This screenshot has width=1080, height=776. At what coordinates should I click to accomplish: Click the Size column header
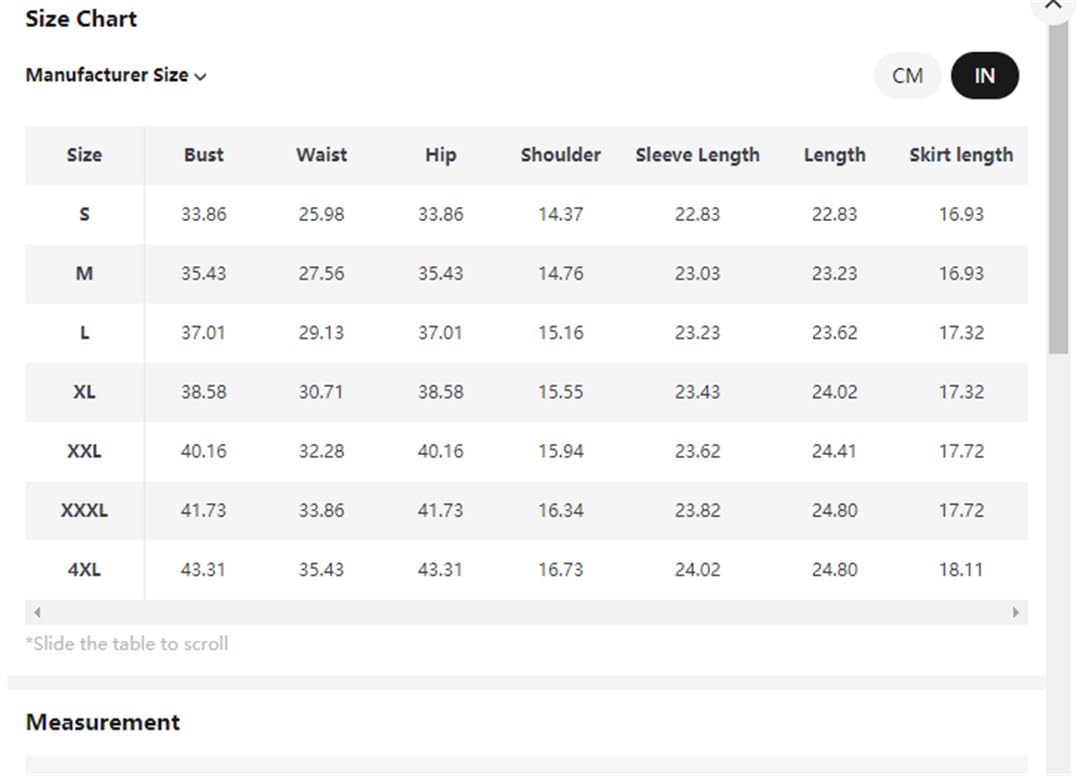click(x=84, y=155)
